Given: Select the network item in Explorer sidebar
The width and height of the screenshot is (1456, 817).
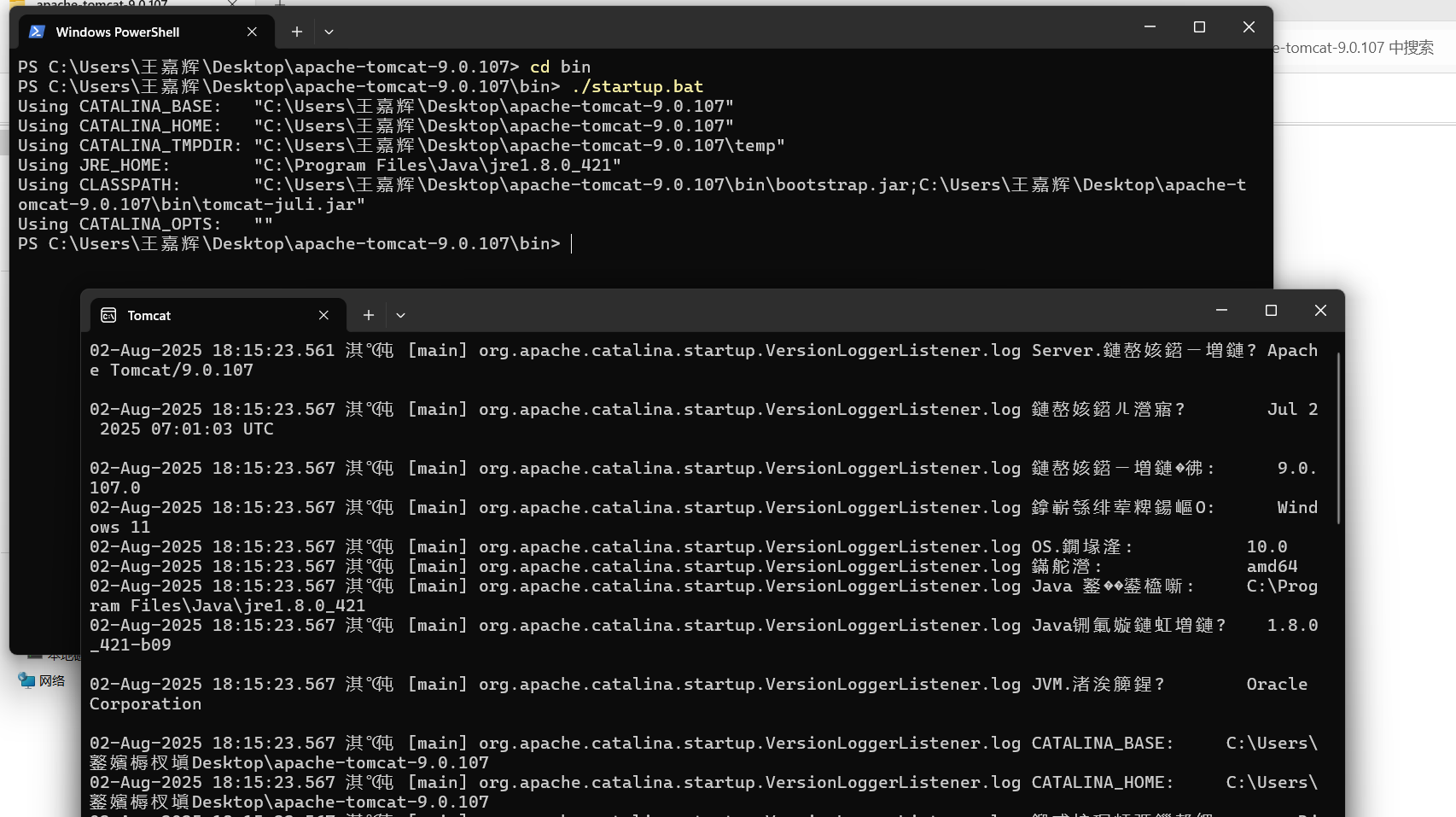Looking at the screenshot, I should tap(43, 680).
